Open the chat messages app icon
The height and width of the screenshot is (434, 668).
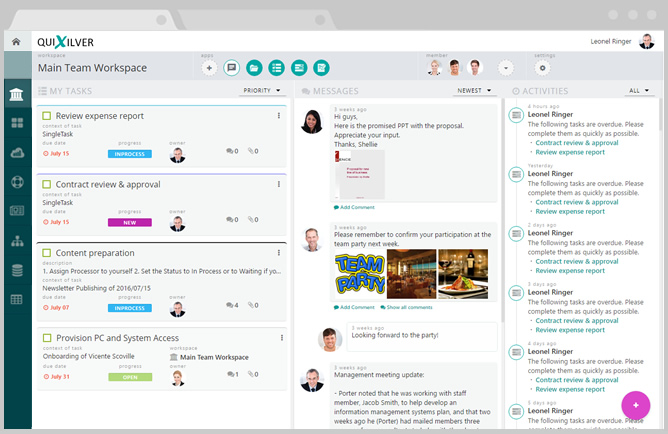coord(231,68)
